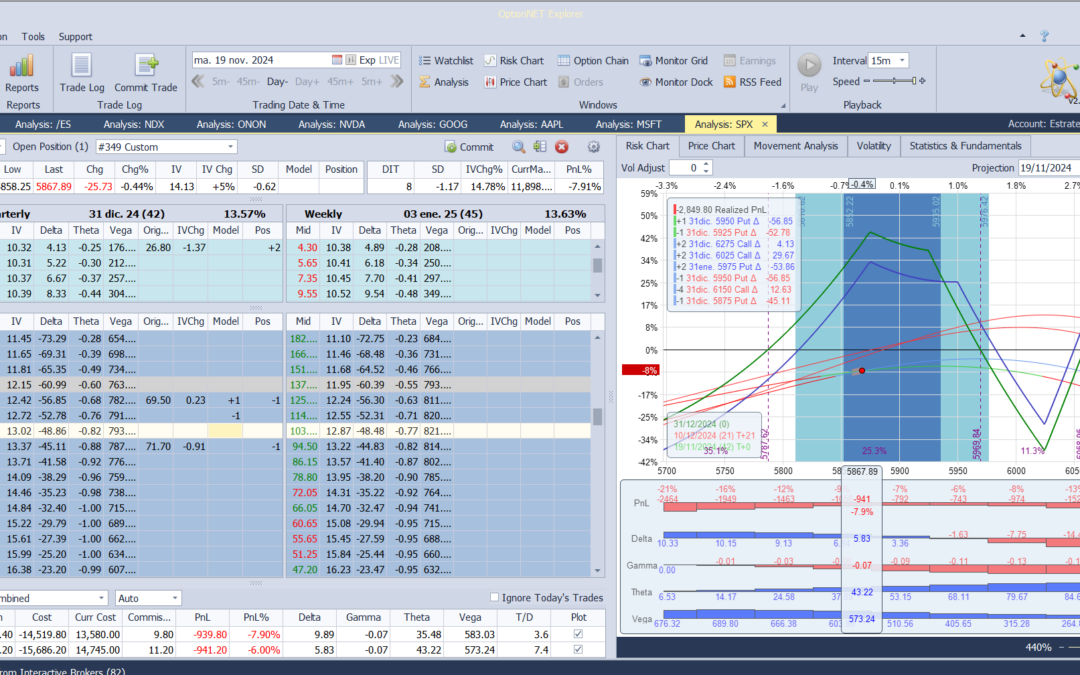Viewport: 1080px width, 675px height.
Task: Click the settings gear beside Commit
Action: (x=594, y=147)
